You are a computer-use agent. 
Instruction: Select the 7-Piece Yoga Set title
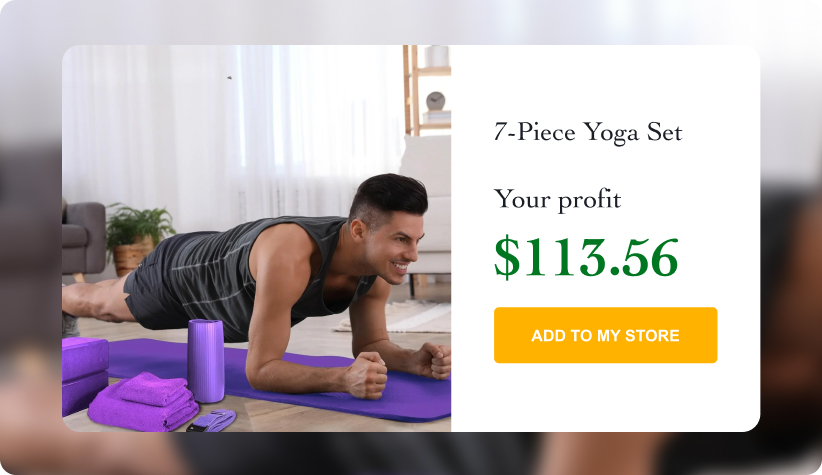click(588, 132)
